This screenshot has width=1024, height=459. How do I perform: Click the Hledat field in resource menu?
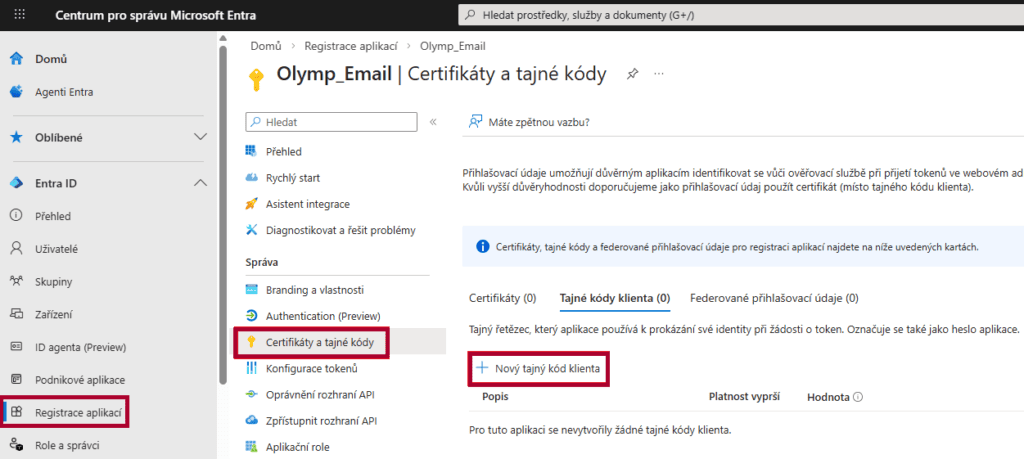[x=331, y=122]
